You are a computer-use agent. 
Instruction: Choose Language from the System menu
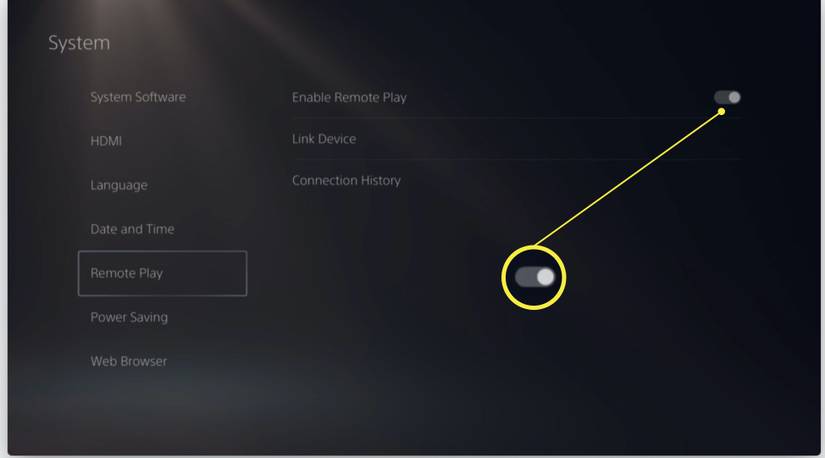119,185
